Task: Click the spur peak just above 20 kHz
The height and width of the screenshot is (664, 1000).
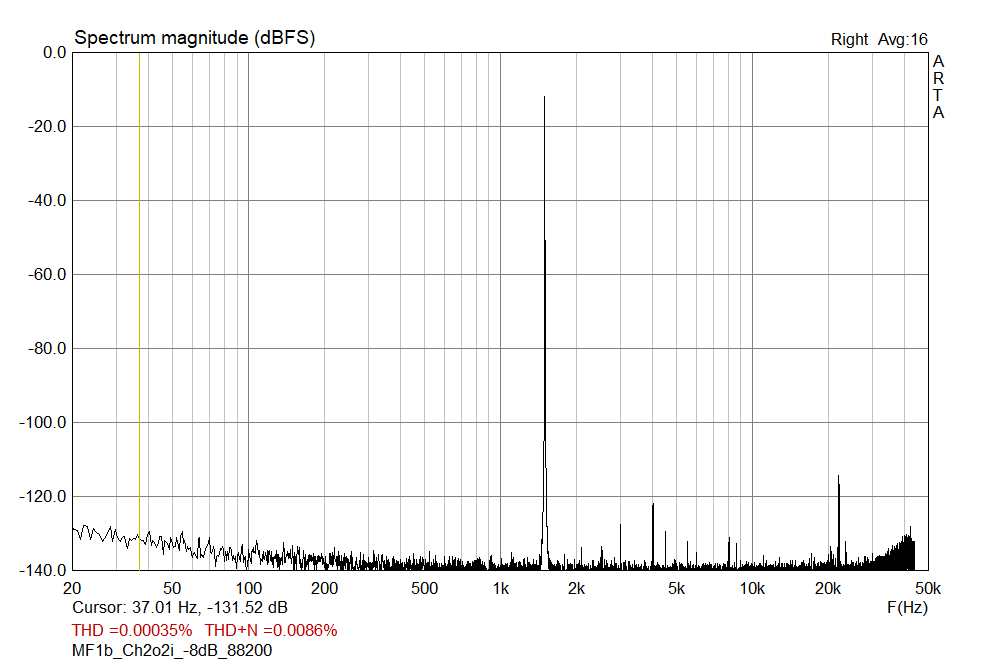Action: click(839, 522)
